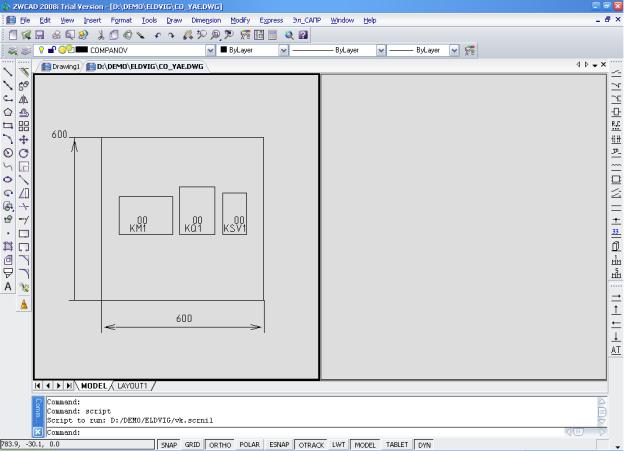Switch to the Drawing1 document tab
Image resolution: width=624 pixels, height=451 pixels.
pyautogui.click(x=60, y=66)
